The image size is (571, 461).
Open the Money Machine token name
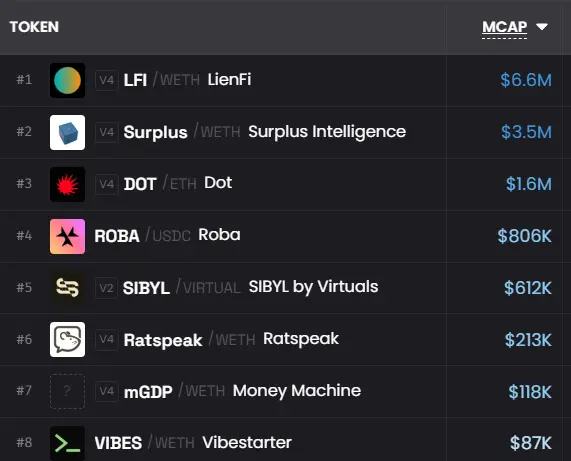coord(297,391)
